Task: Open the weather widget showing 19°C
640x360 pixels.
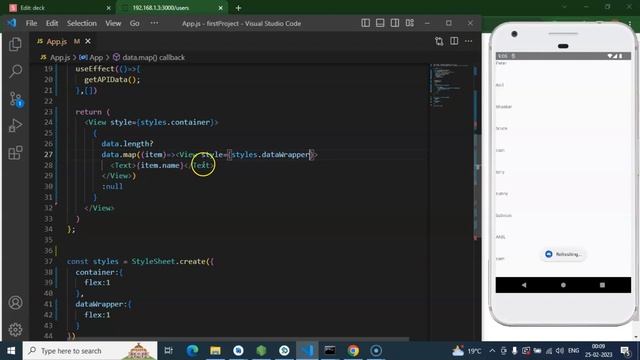Action: pyautogui.click(x=466, y=351)
